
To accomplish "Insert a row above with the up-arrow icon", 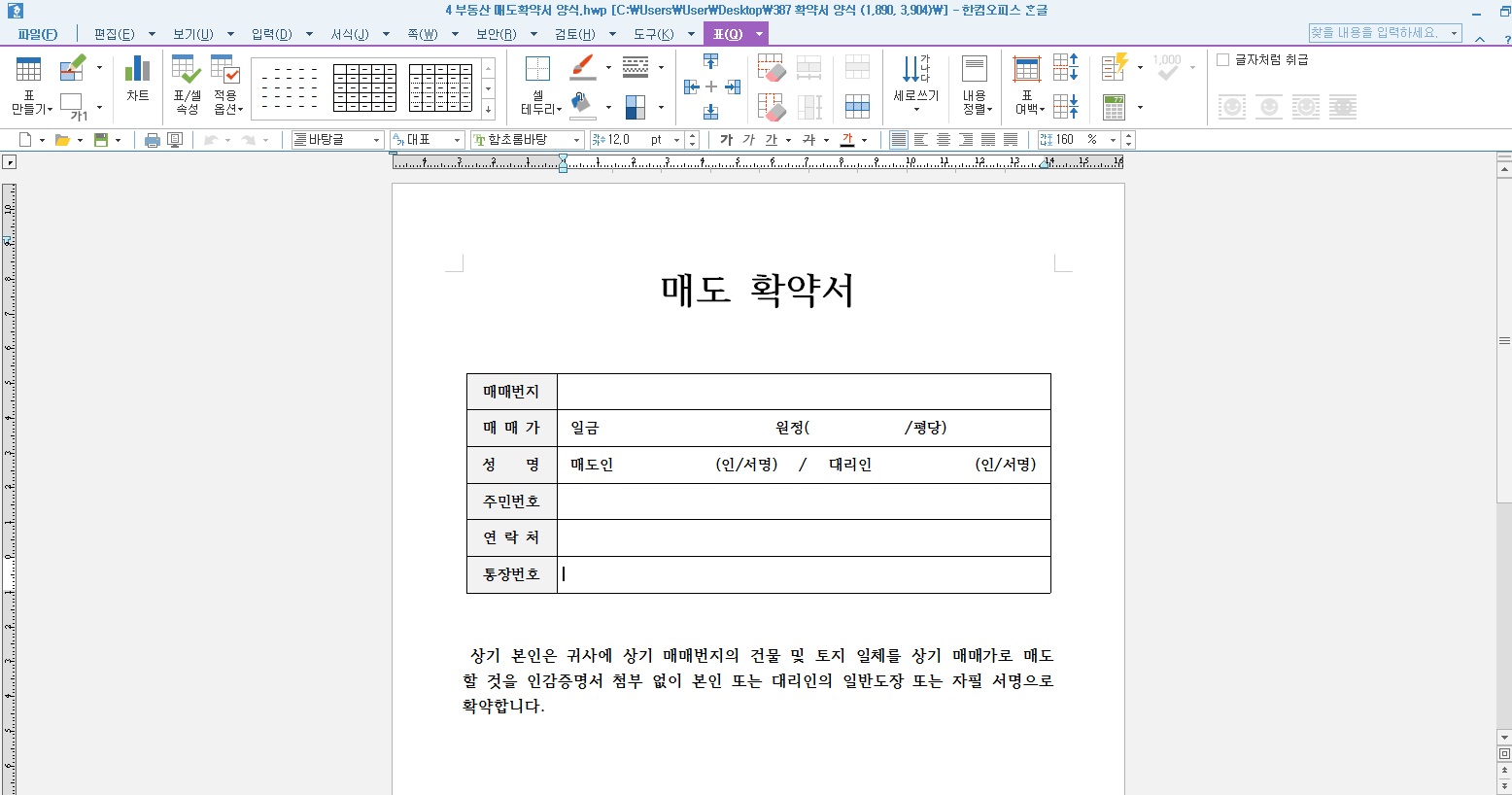I will (x=711, y=61).
